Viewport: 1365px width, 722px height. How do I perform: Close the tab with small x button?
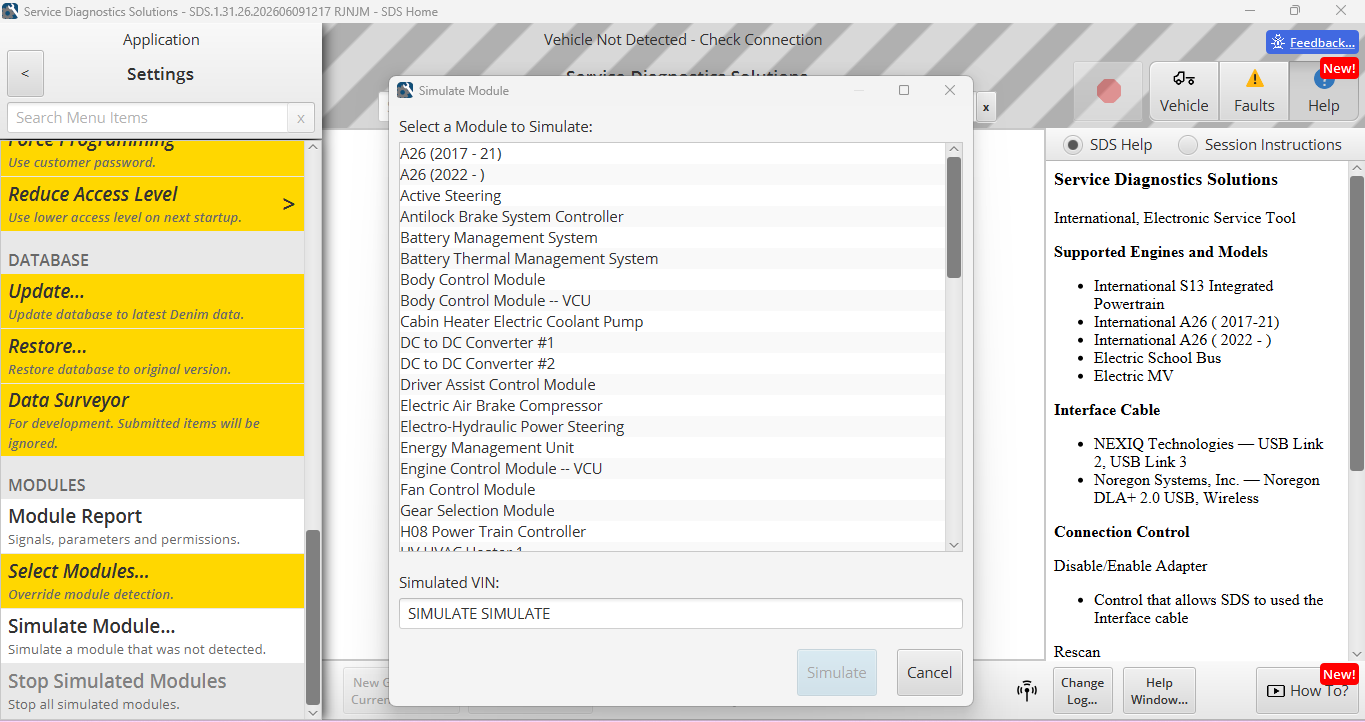985,107
